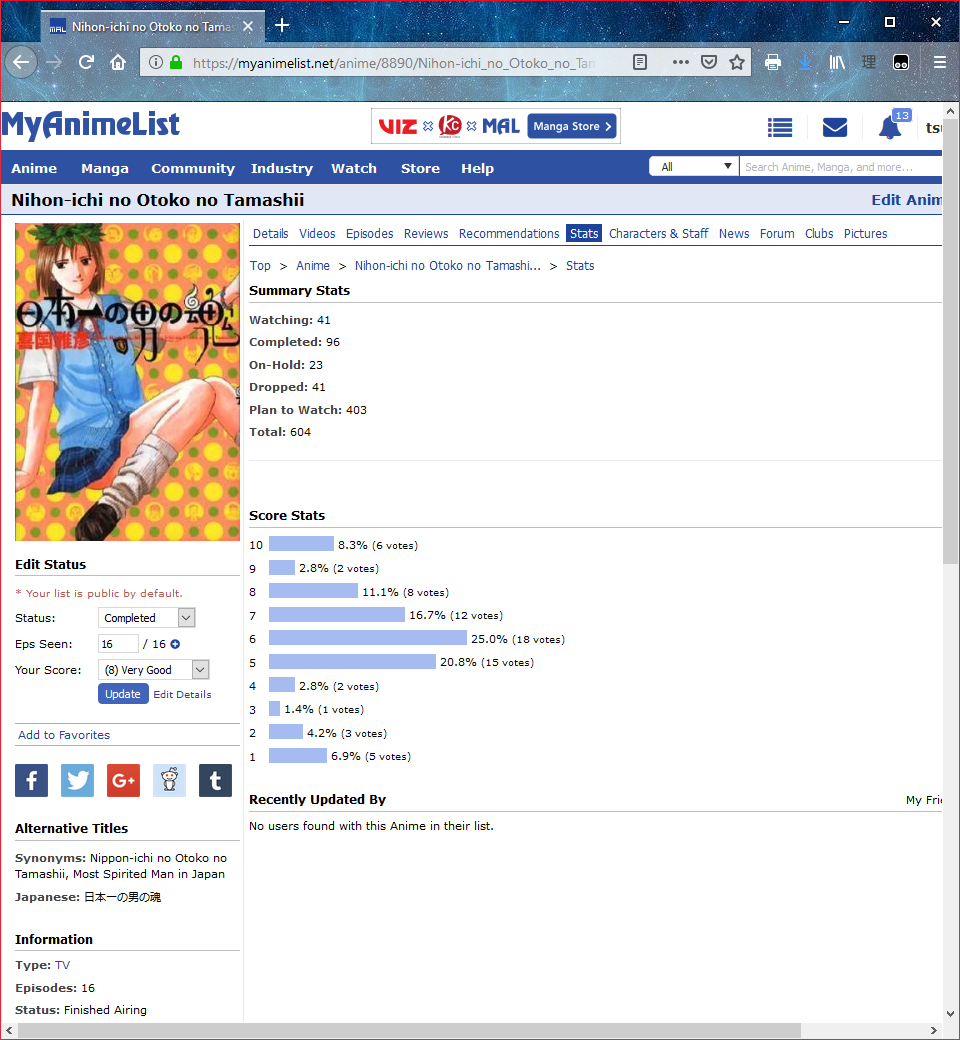The height and width of the screenshot is (1040, 960).
Task: Go back using browser back arrow
Action: click(21, 63)
